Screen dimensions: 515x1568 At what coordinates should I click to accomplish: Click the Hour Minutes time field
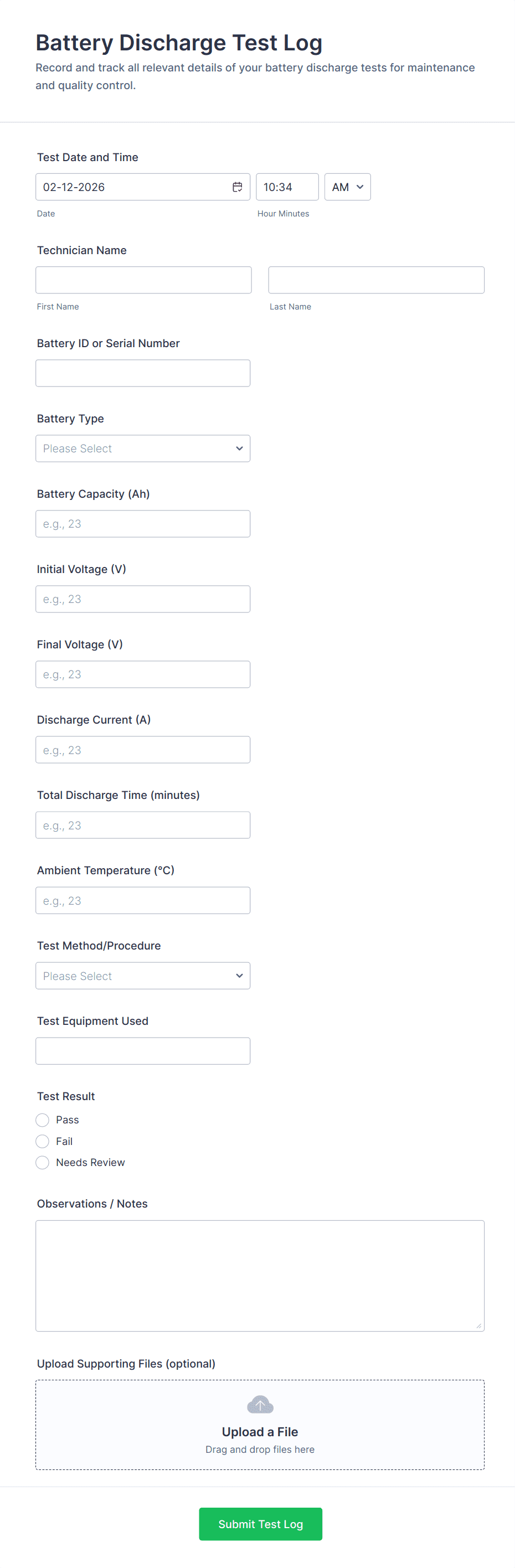click(x=287, y=187)
